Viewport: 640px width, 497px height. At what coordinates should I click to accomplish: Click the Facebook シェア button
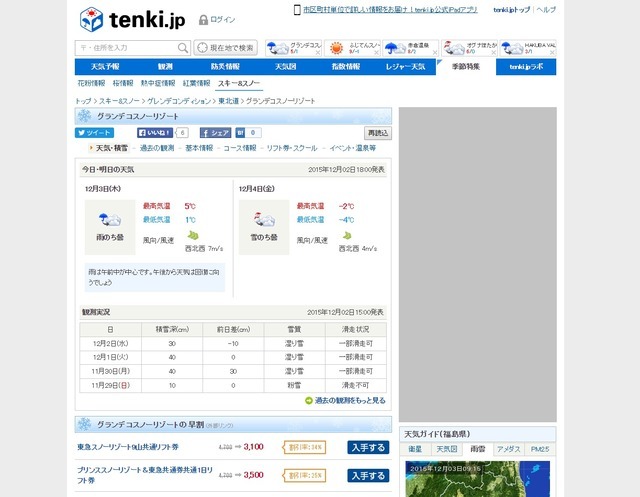[216, 133]
